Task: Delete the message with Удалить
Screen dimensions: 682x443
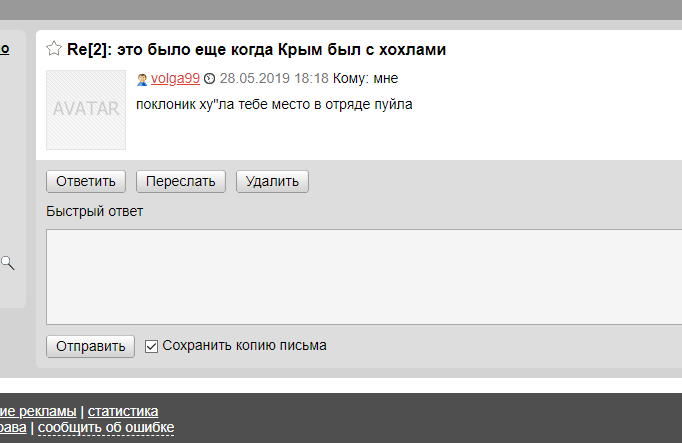Action: 272,181
